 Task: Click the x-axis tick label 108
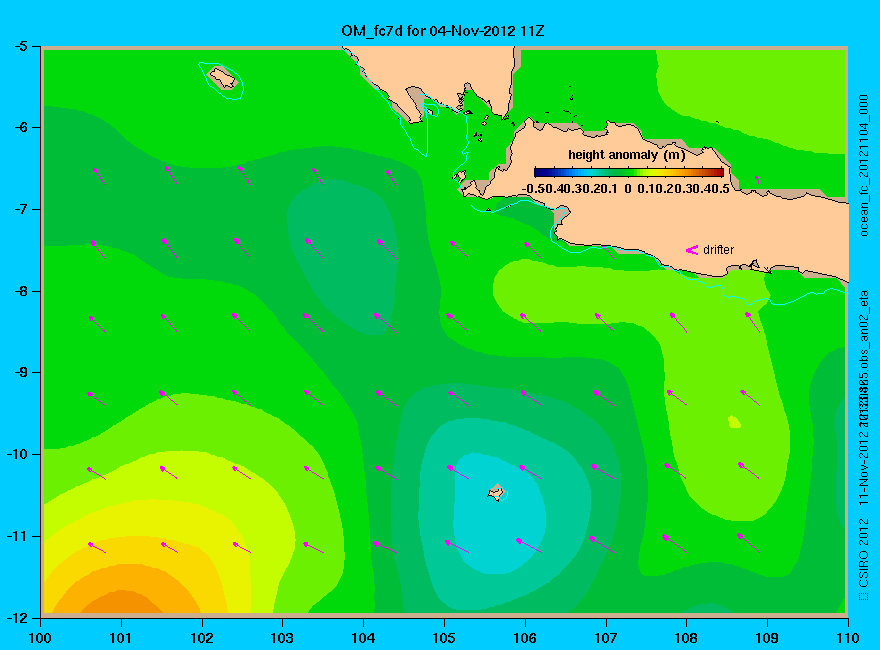[686, 638]
